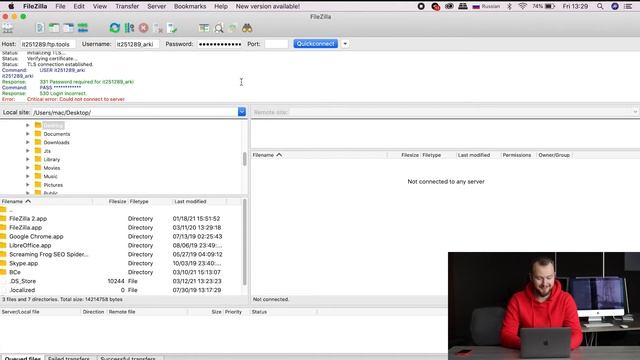Click the local directory tree scrollbar

[x=244, y=158]
